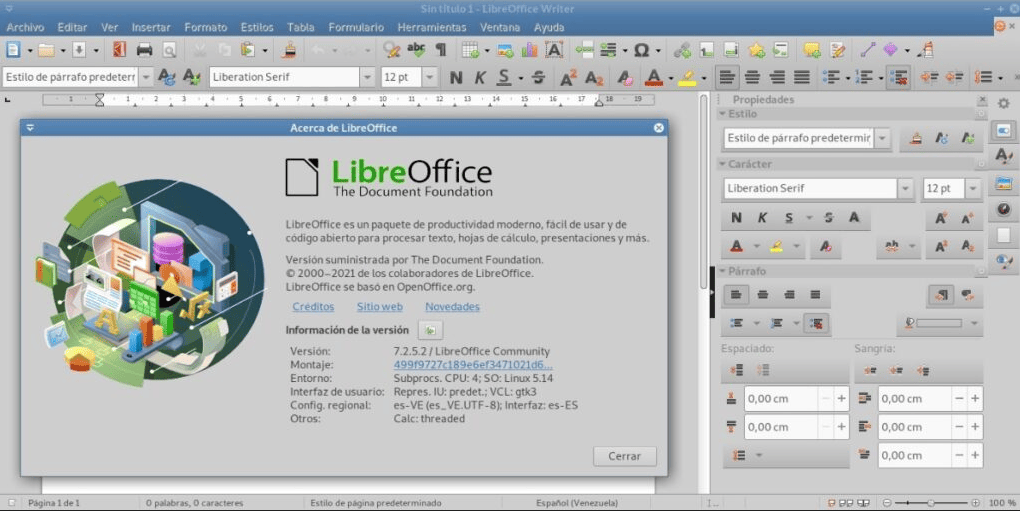Click the Superscript icon in formatting toolbar
This screenshot has width=1020, height=511.
click(x=568, y=77)
